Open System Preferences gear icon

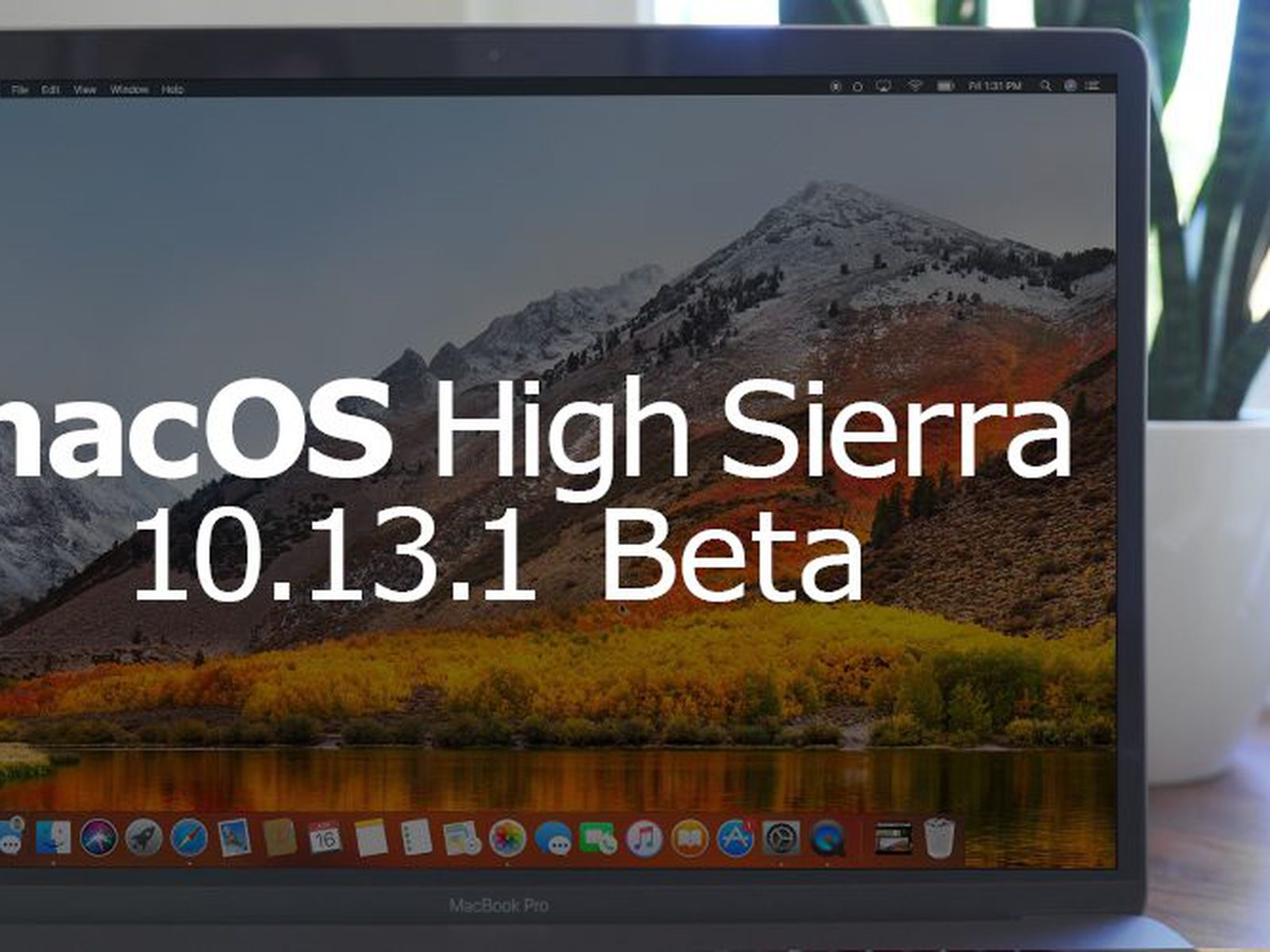781,838
